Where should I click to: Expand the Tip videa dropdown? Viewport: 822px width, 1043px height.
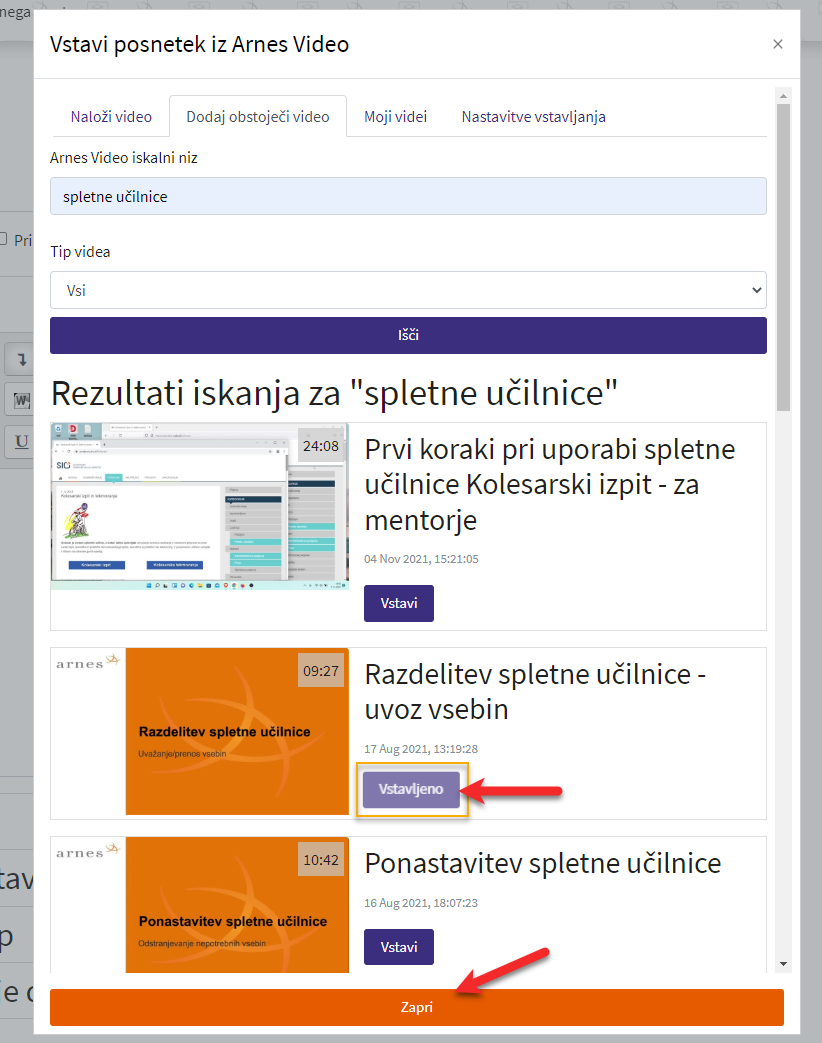408,290
